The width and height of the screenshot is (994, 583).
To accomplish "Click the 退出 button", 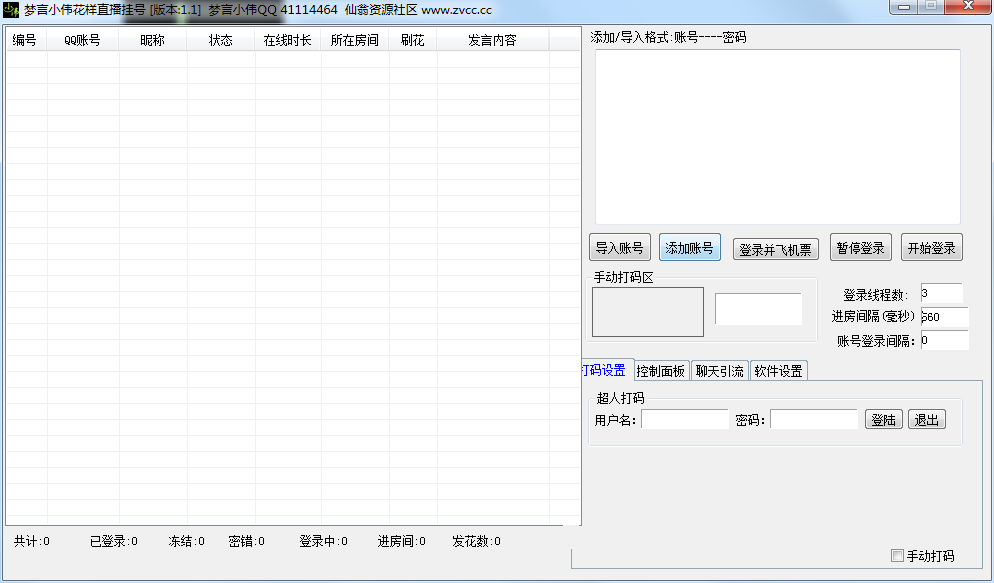I will (x=926, y=420).
